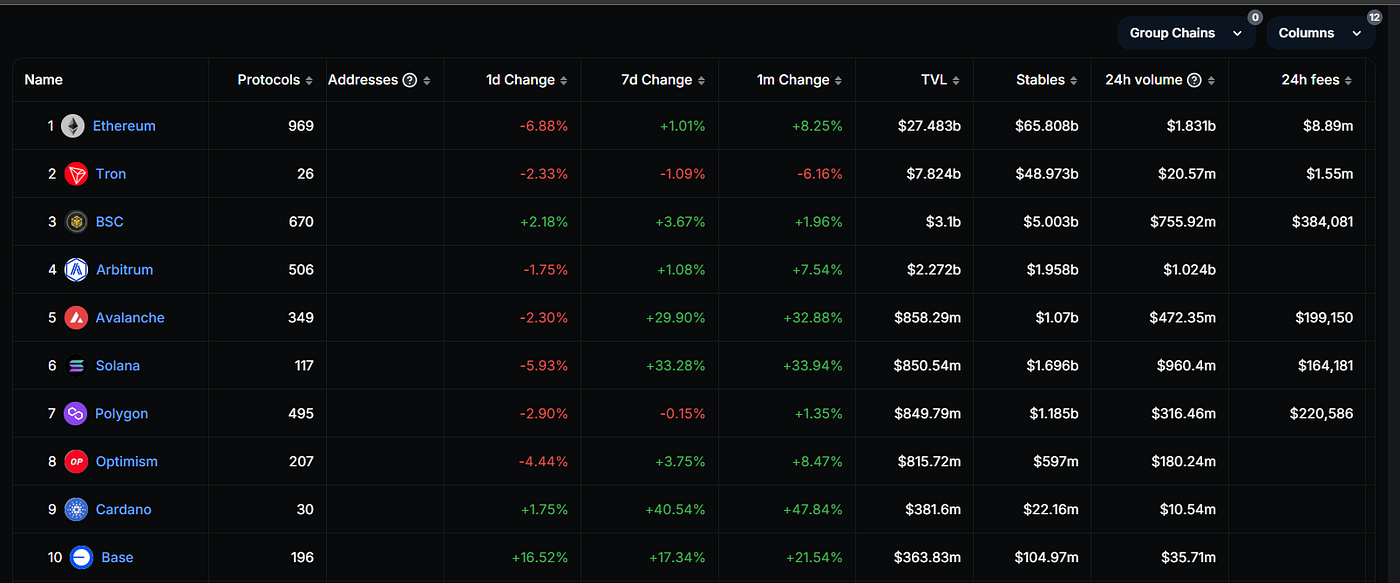This screenshot has width=1400, height=583.
Task: Click Tron stables value $48.973b
Action: pyautogui.click(x=1047, y=174)
